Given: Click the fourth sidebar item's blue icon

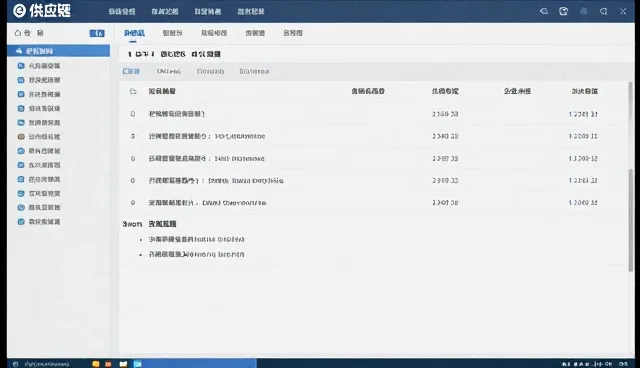Looking at the screenshot, I should (x=21, y=109).
